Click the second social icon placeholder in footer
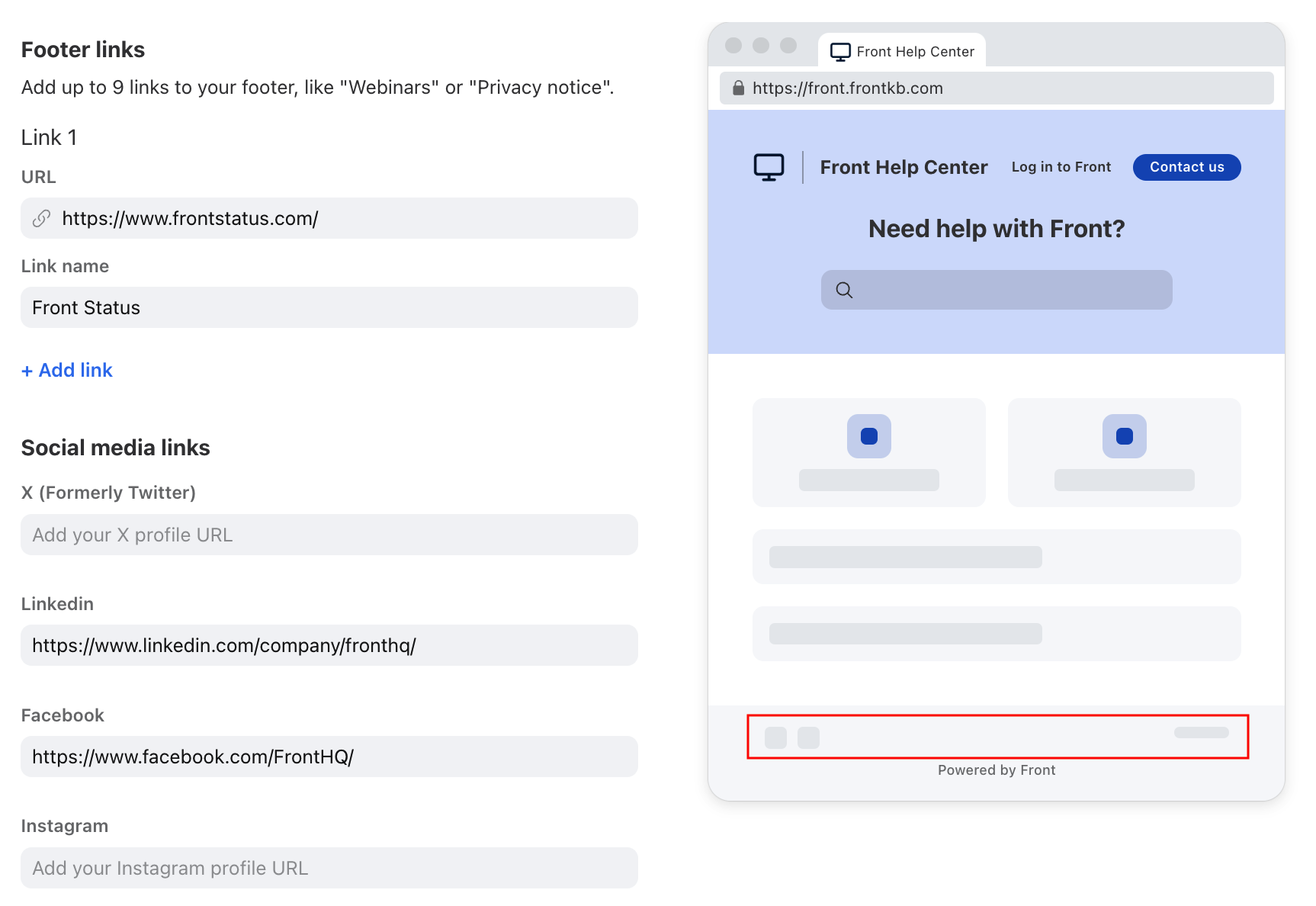1316x906 pixels. click(808, 737)
